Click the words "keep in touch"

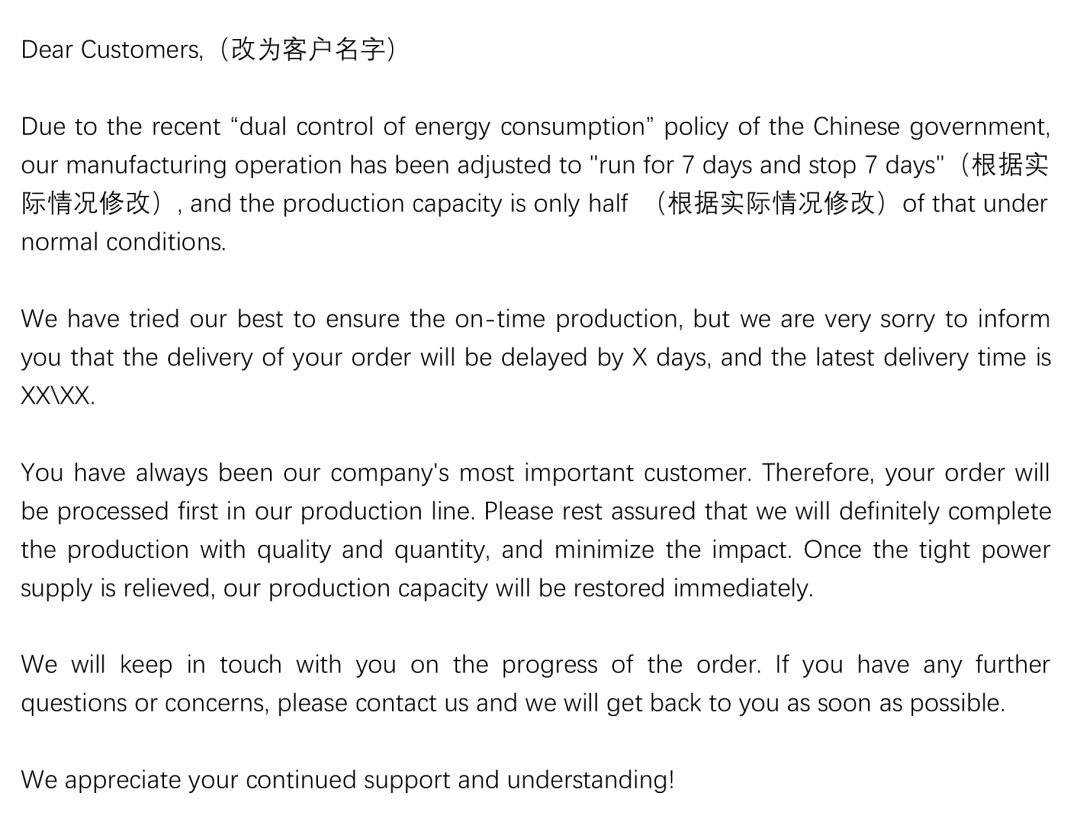(x=201, y=666)
